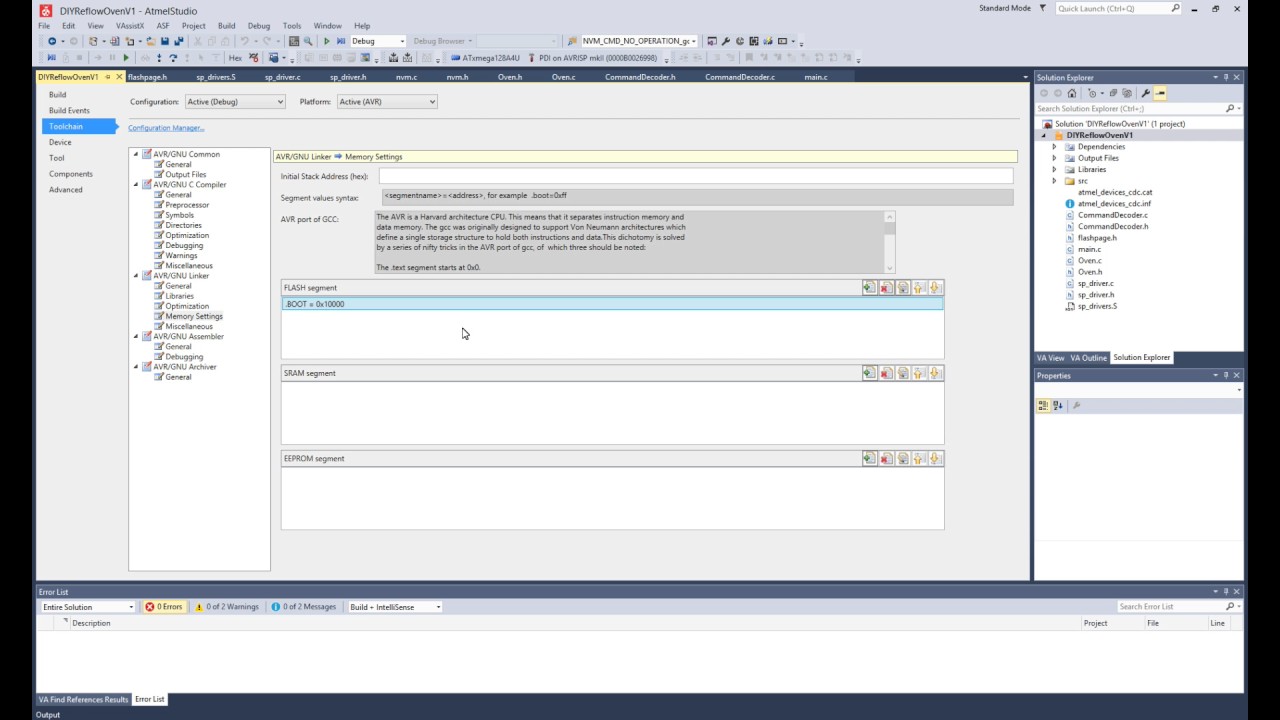Collapse AVR/GNU Linker tree node
This screenshot has height=720, width=1280.
coord(138,276)
